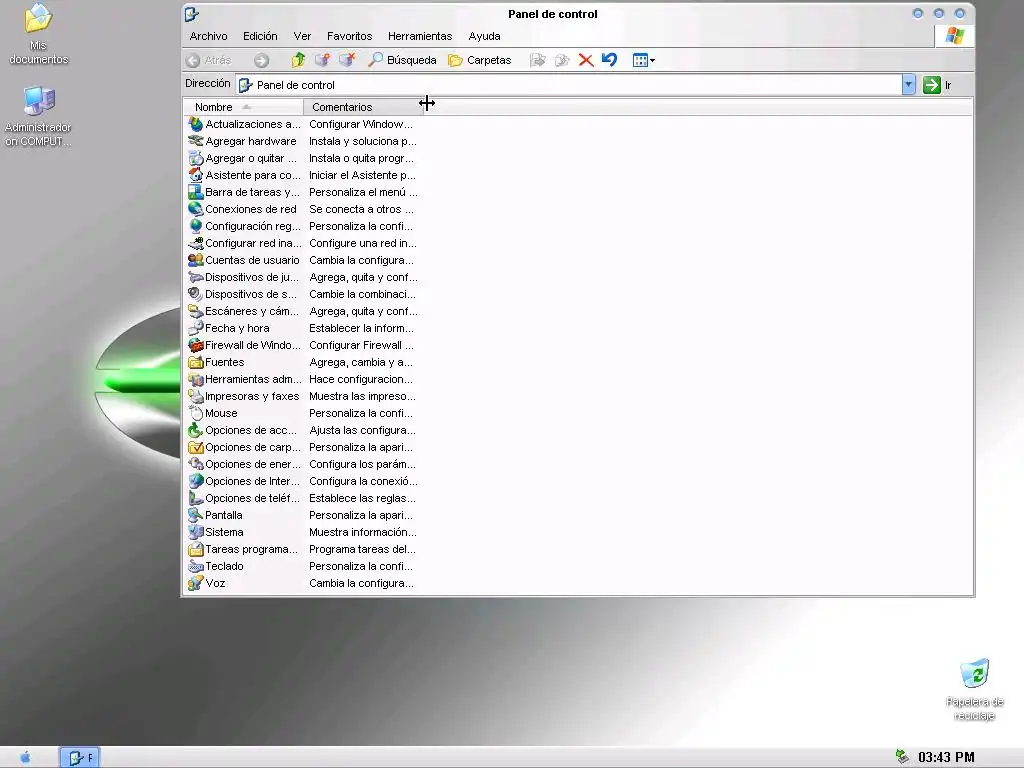
Task: Open the Edición menu
Action: point(260,36)
